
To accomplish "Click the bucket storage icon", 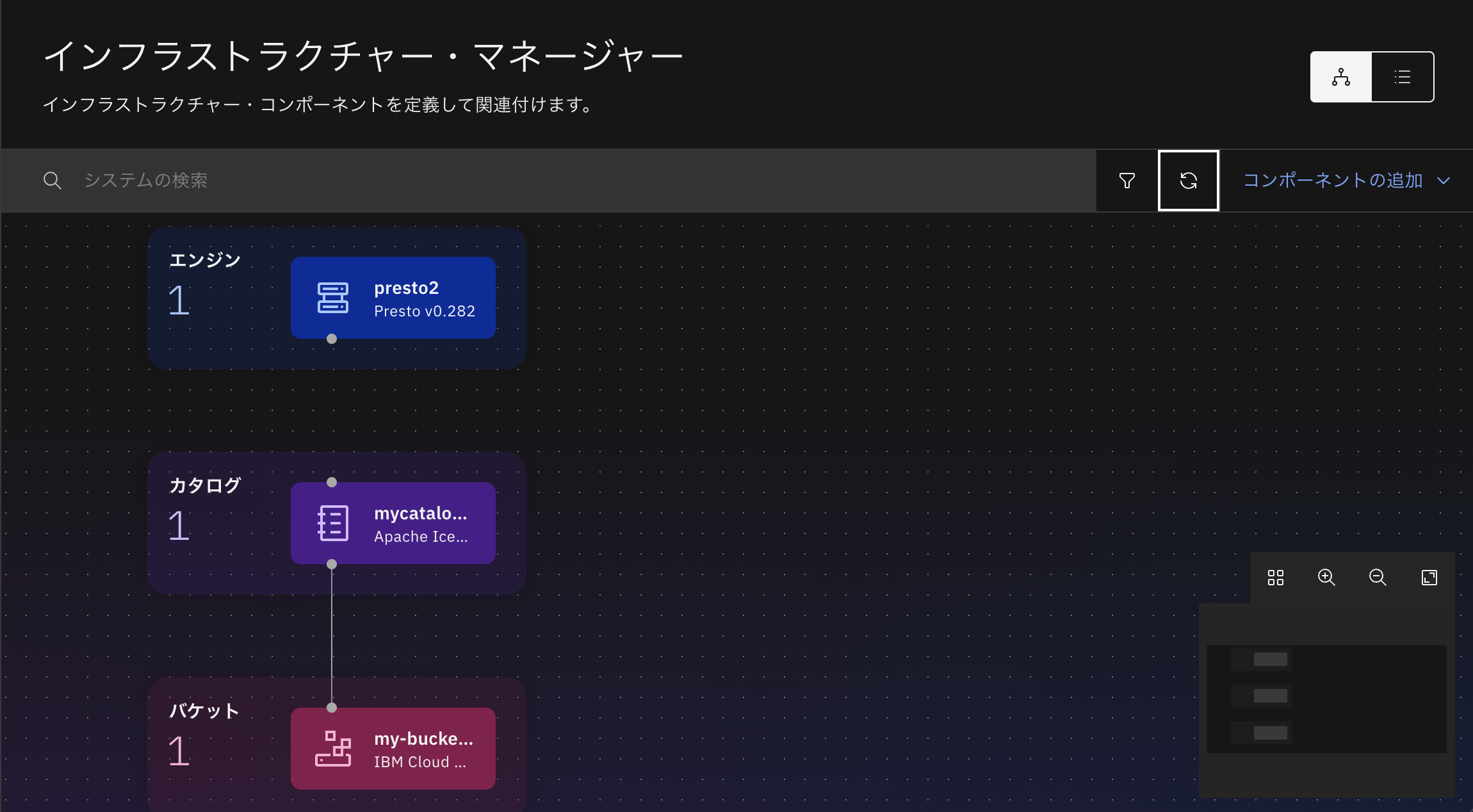I will pyautogui.click(x=333, y=749).
